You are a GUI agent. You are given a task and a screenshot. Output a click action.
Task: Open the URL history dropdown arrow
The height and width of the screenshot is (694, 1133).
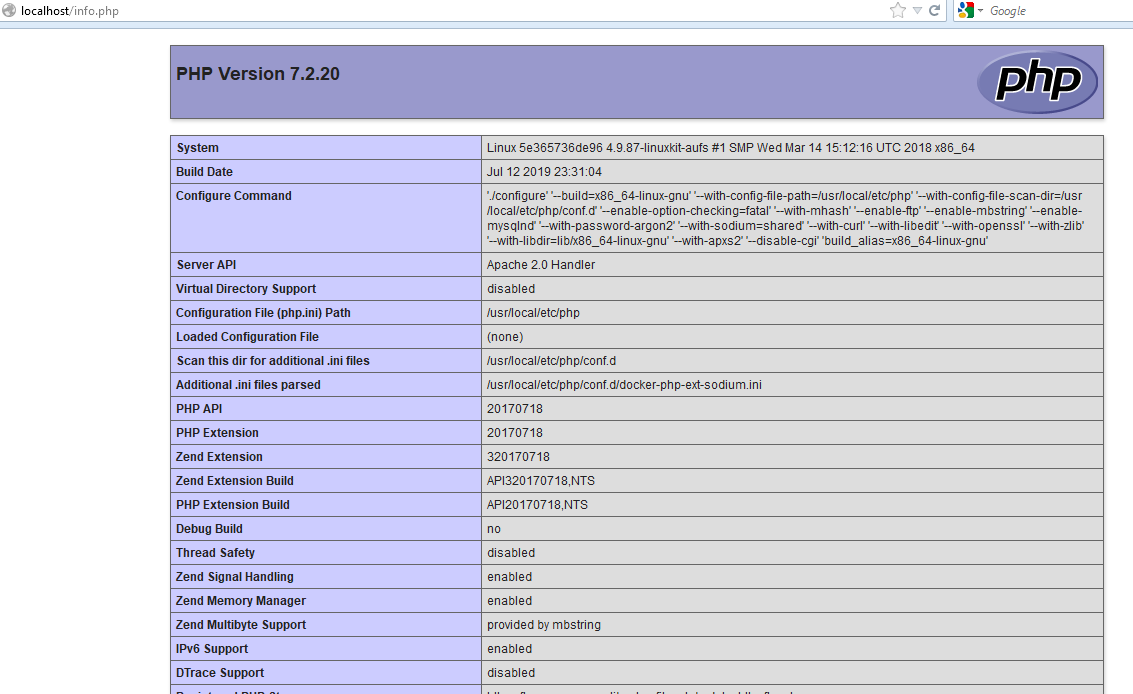[x=917, y=11]
